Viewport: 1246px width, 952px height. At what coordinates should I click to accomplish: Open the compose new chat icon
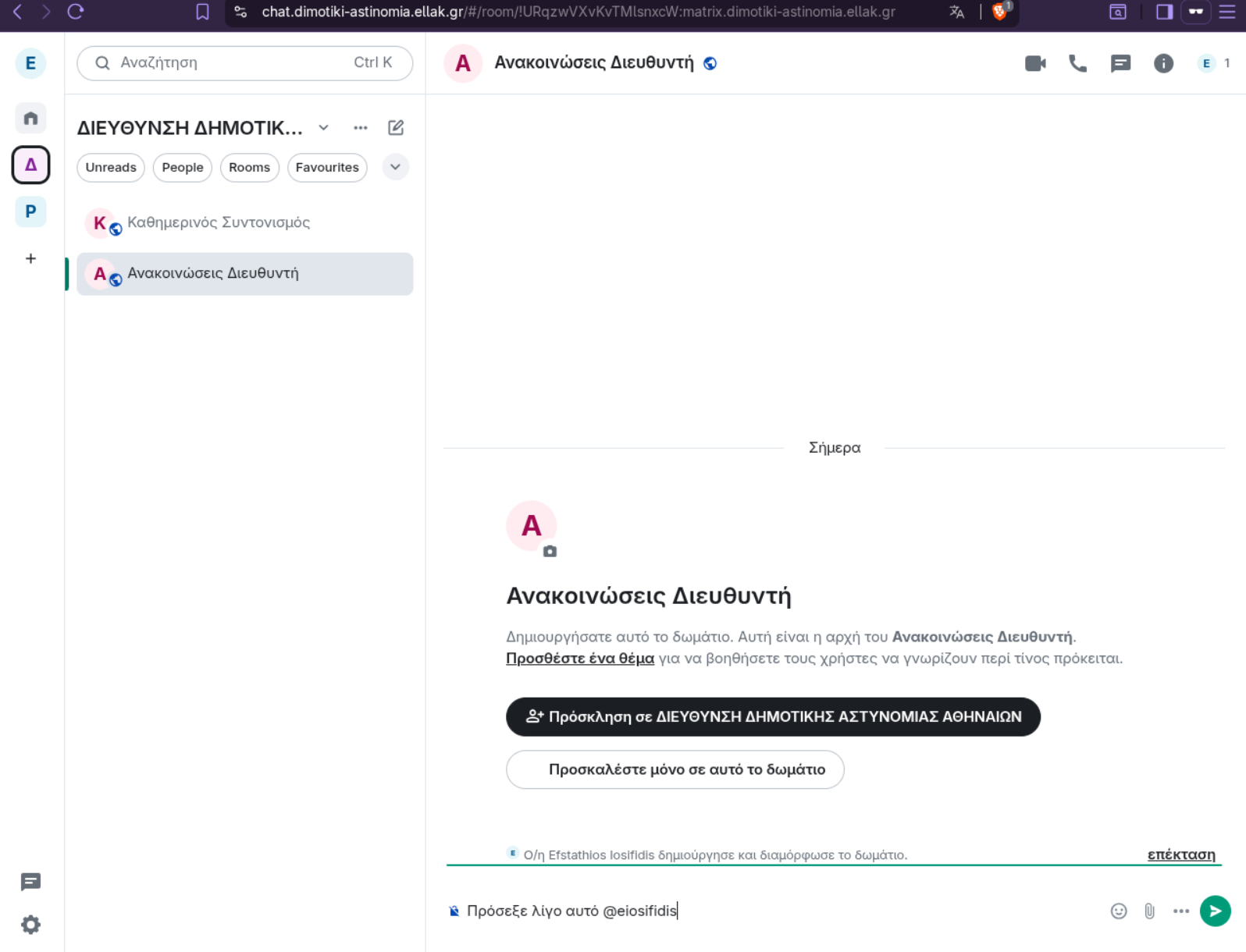coord(396,127)
